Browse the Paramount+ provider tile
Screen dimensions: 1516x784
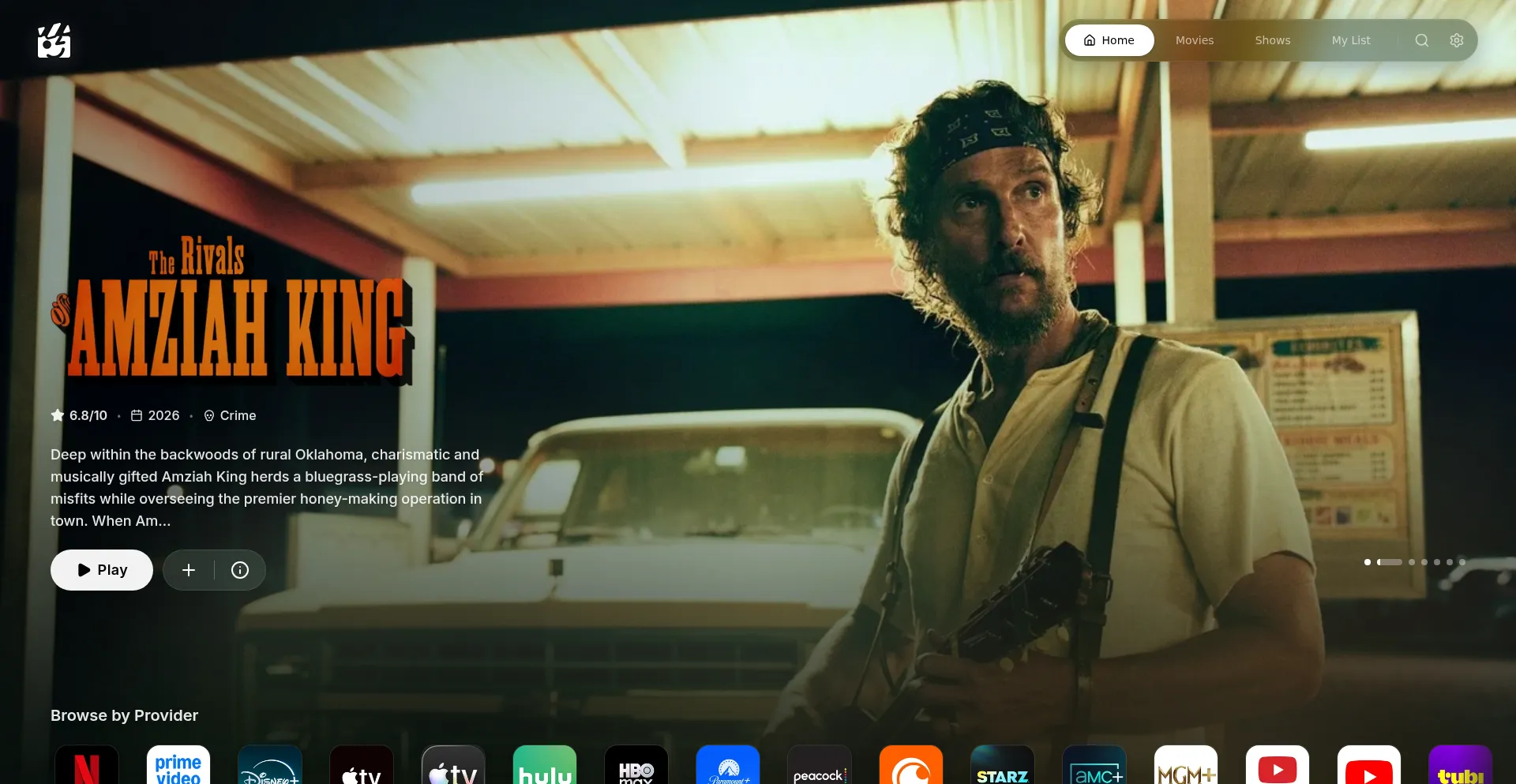(x=728, y=764)
